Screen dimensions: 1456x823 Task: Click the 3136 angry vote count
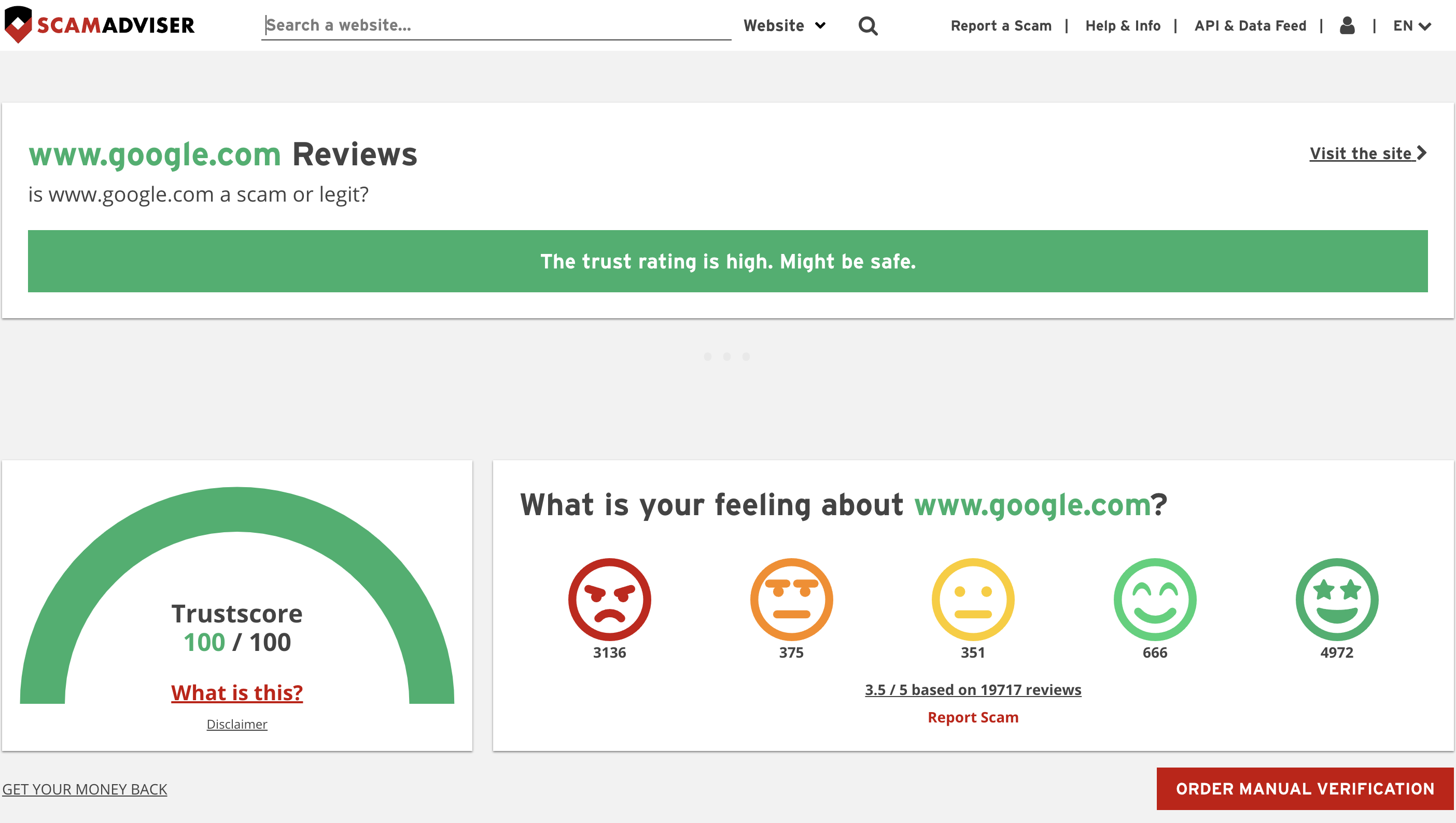pos(610,652)
